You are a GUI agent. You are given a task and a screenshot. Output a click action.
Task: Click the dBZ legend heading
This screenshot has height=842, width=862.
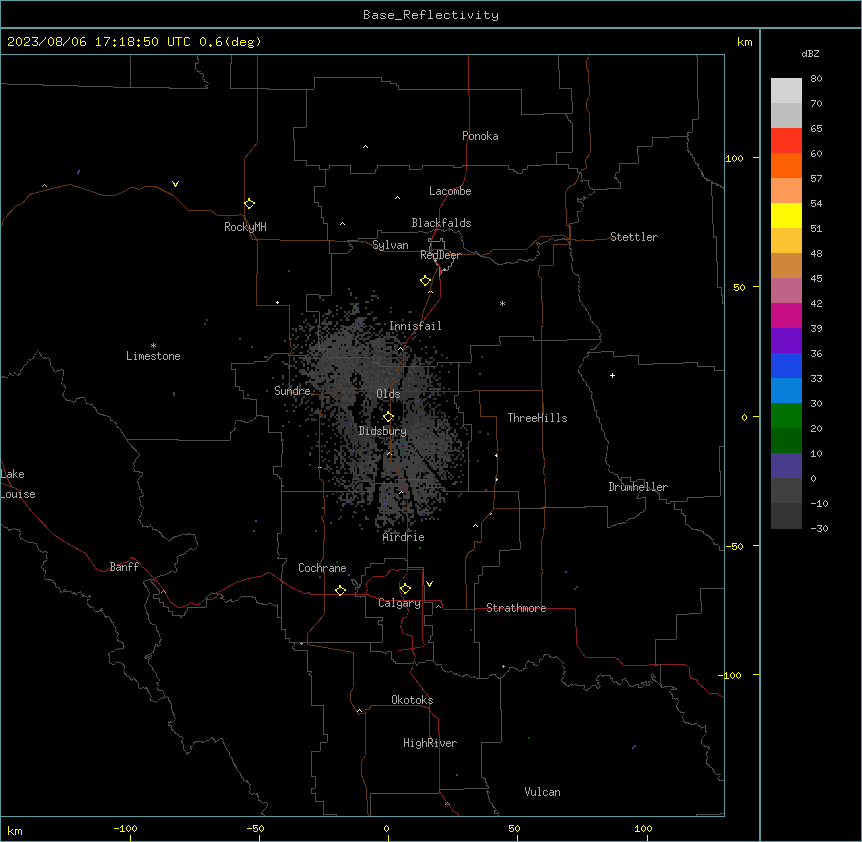click(x=810, y=54)
